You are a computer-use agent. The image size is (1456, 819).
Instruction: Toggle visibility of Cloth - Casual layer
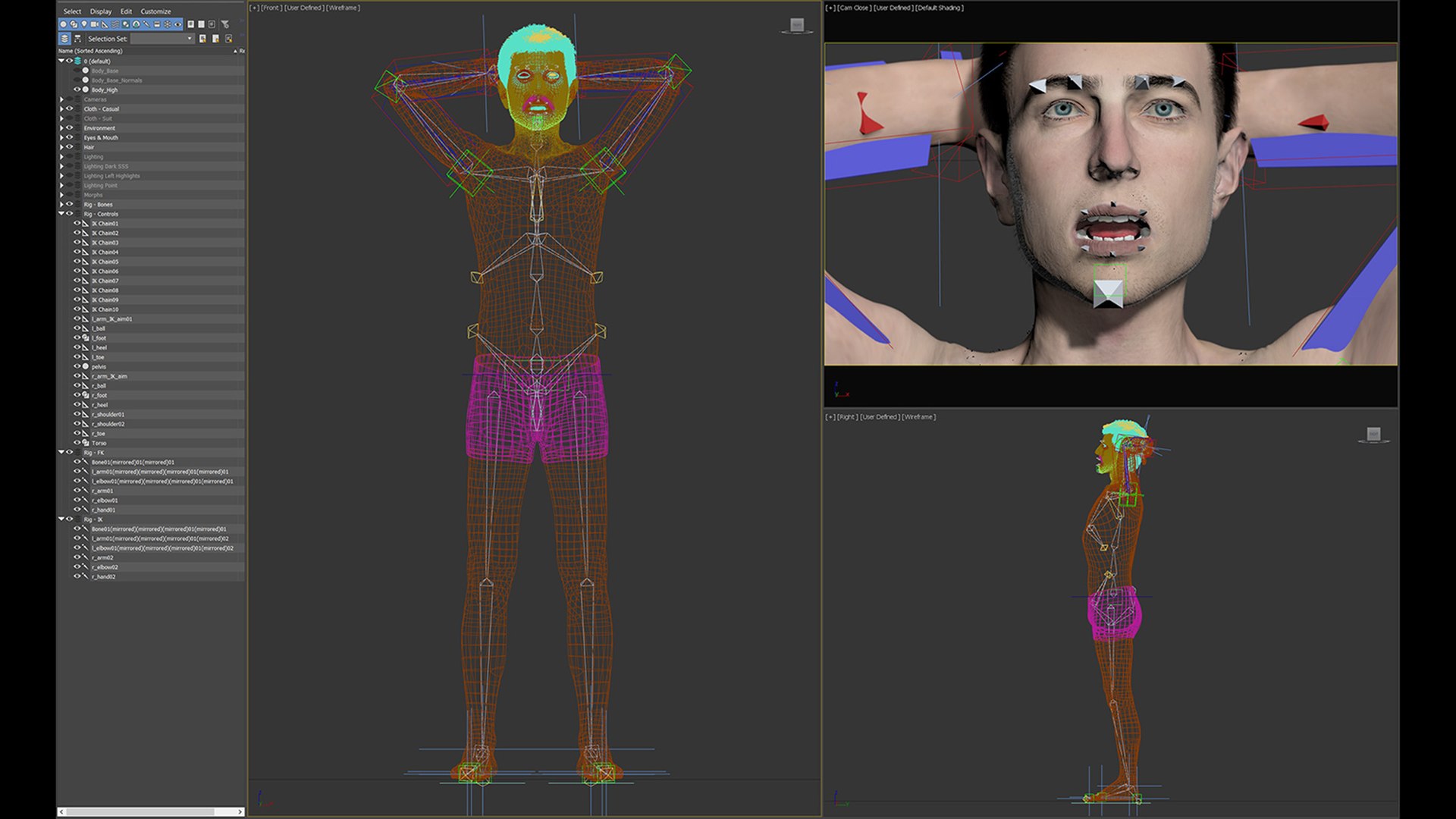(69, 108)
